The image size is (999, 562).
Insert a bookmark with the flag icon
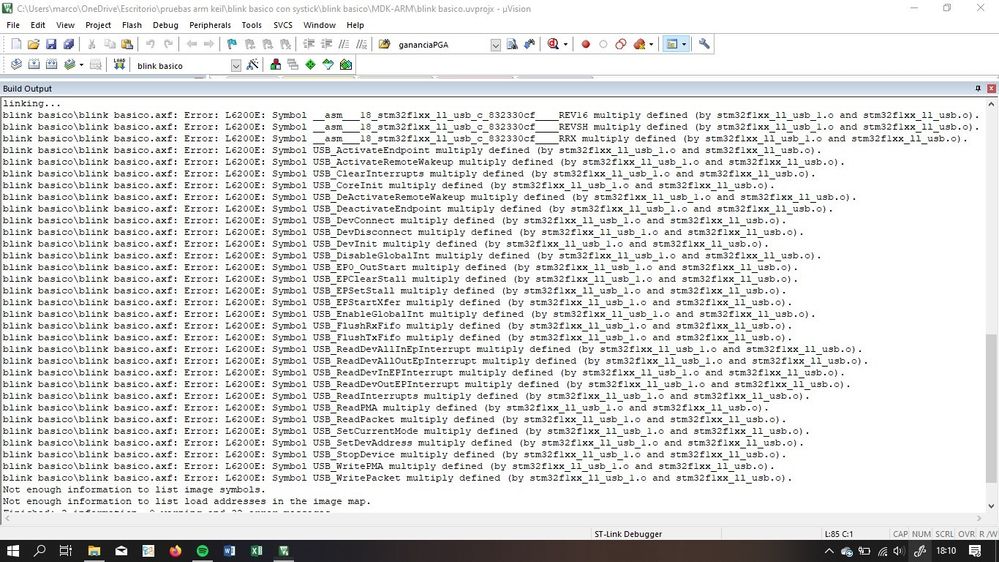click(x=232, y=44)
